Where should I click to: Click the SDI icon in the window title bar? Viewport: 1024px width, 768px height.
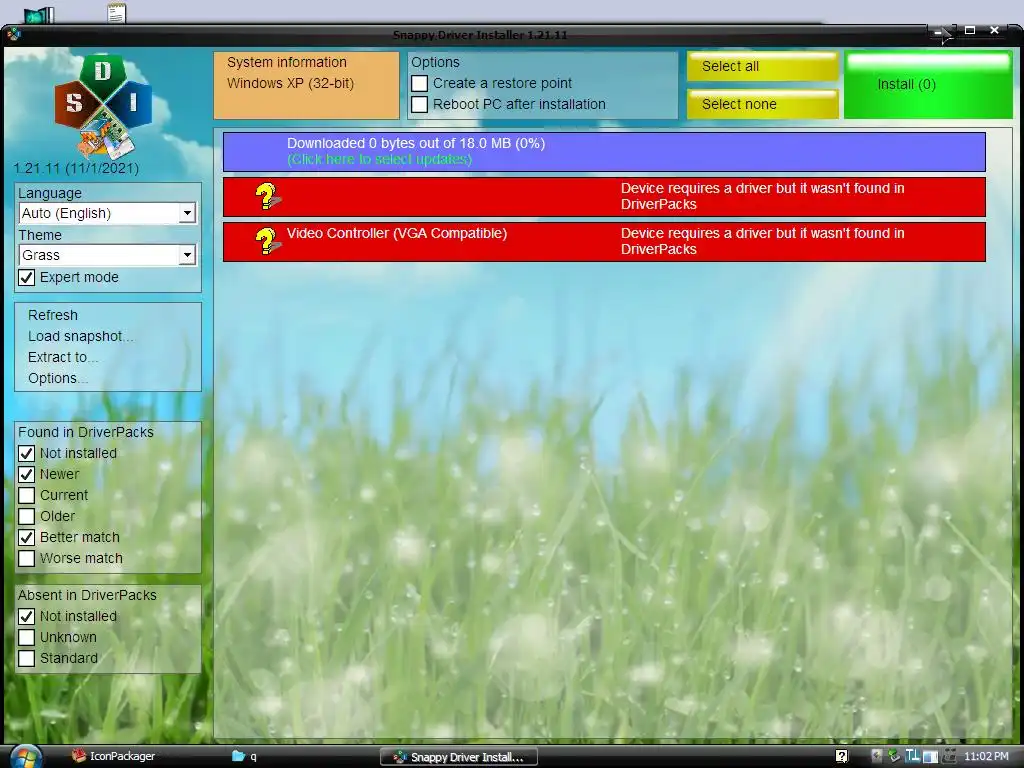14,34
